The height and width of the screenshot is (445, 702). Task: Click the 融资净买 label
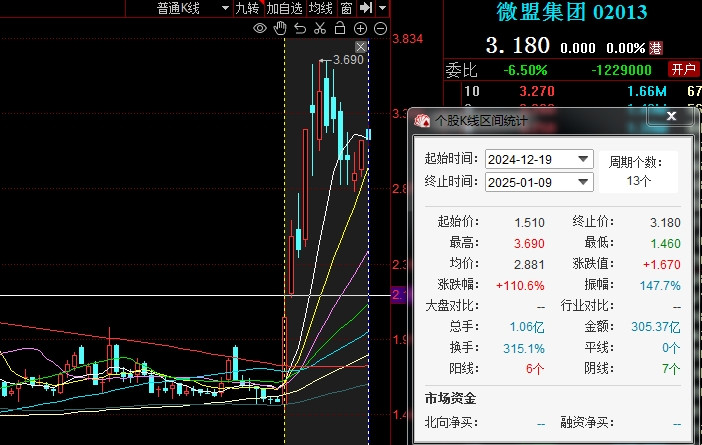tap(587, 422)
